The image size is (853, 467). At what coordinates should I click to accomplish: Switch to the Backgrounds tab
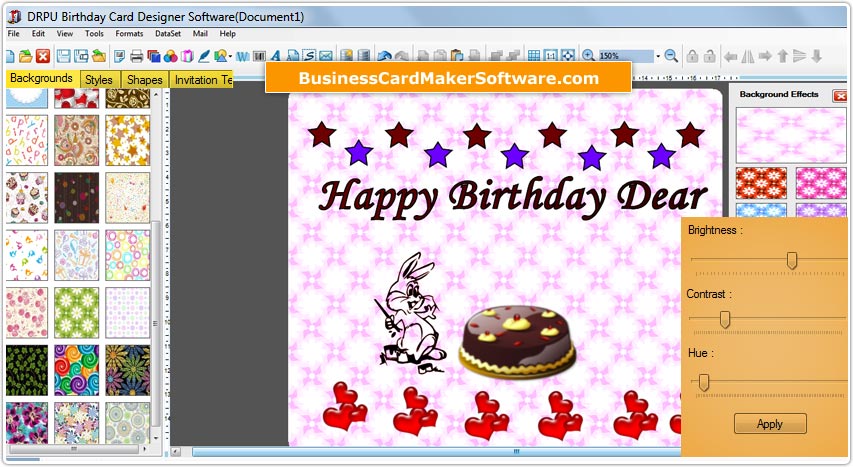click(x=41, y=78)
